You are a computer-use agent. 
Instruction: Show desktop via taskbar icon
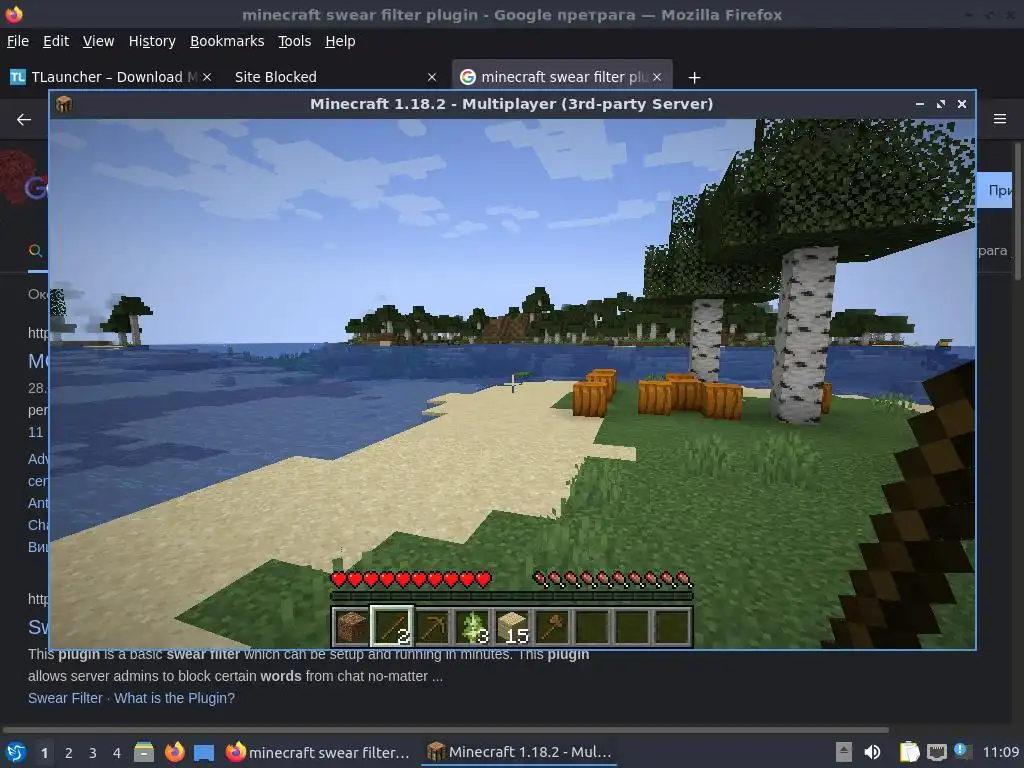[x=204, y=752]
